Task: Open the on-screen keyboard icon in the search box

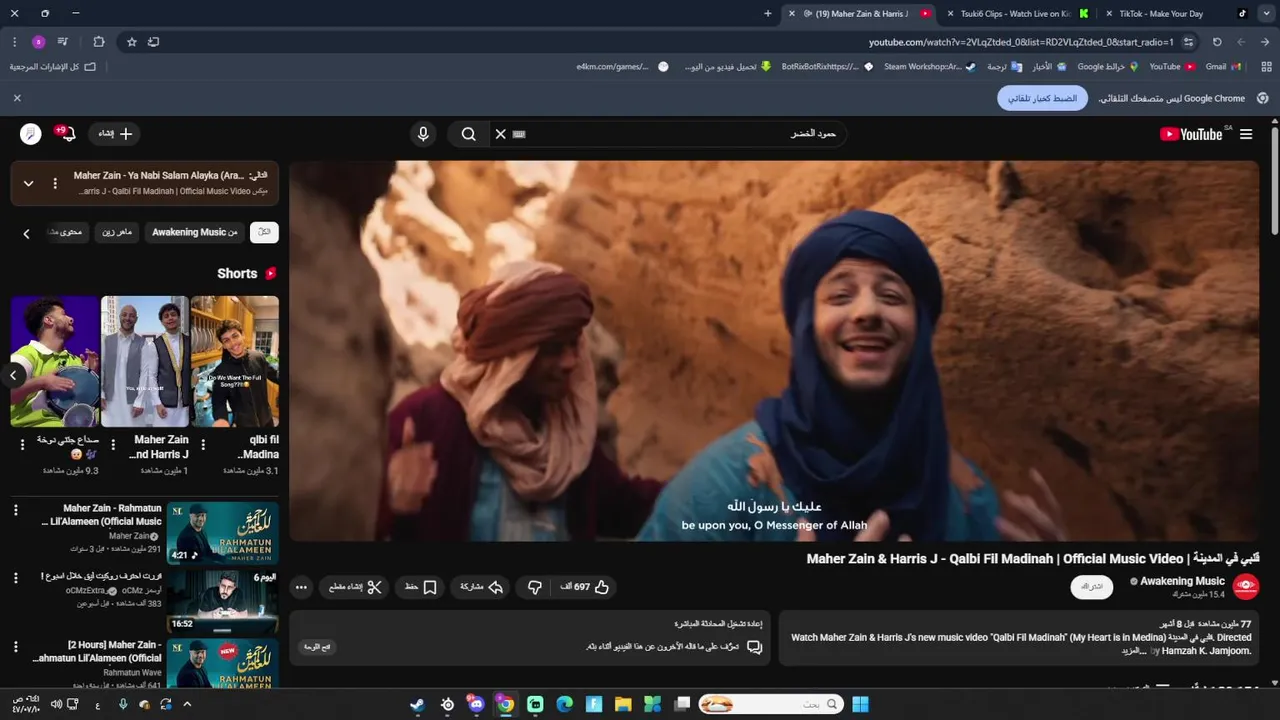Action: click(x=519, y=134)
